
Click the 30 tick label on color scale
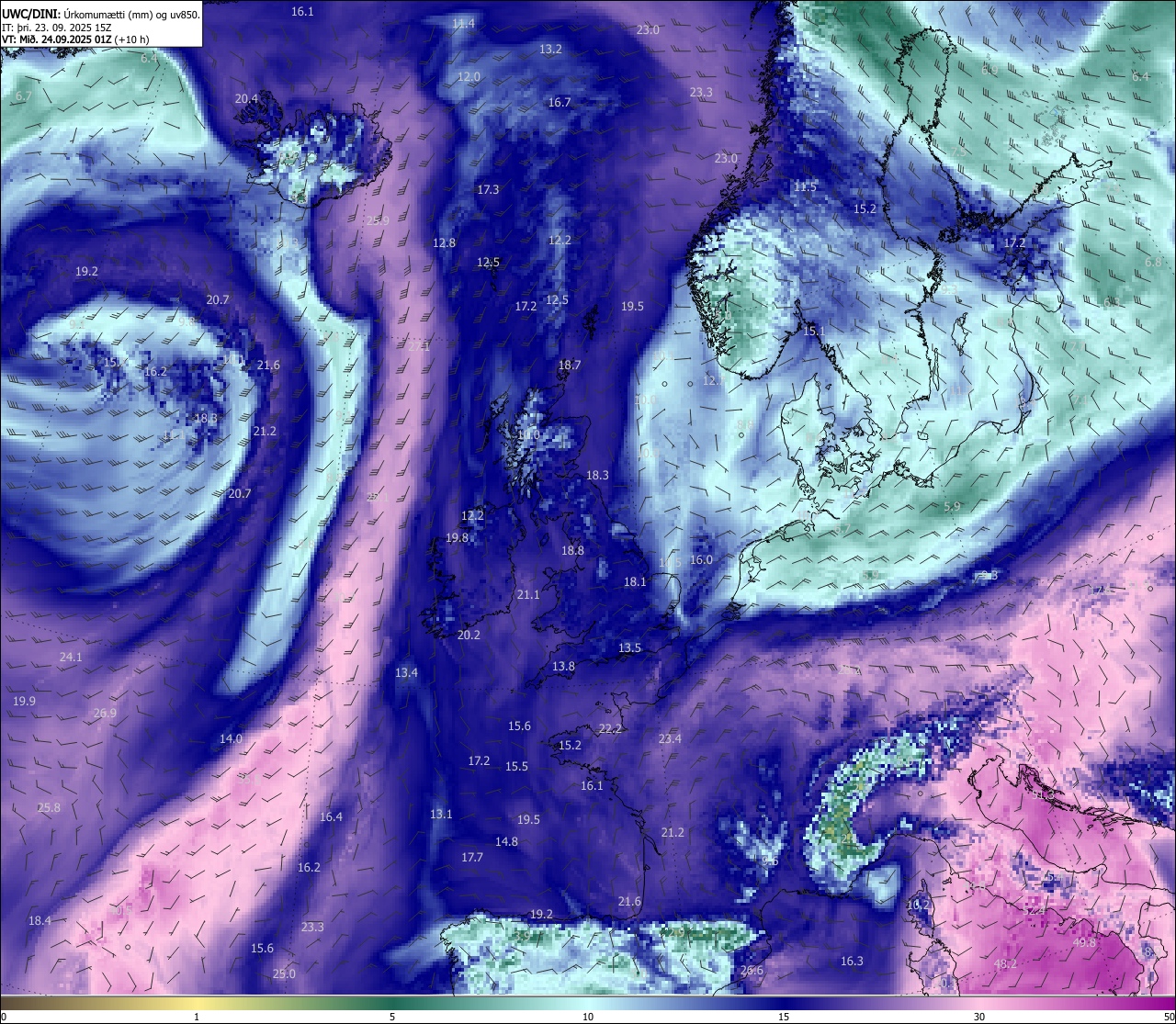click(979, 1017)
